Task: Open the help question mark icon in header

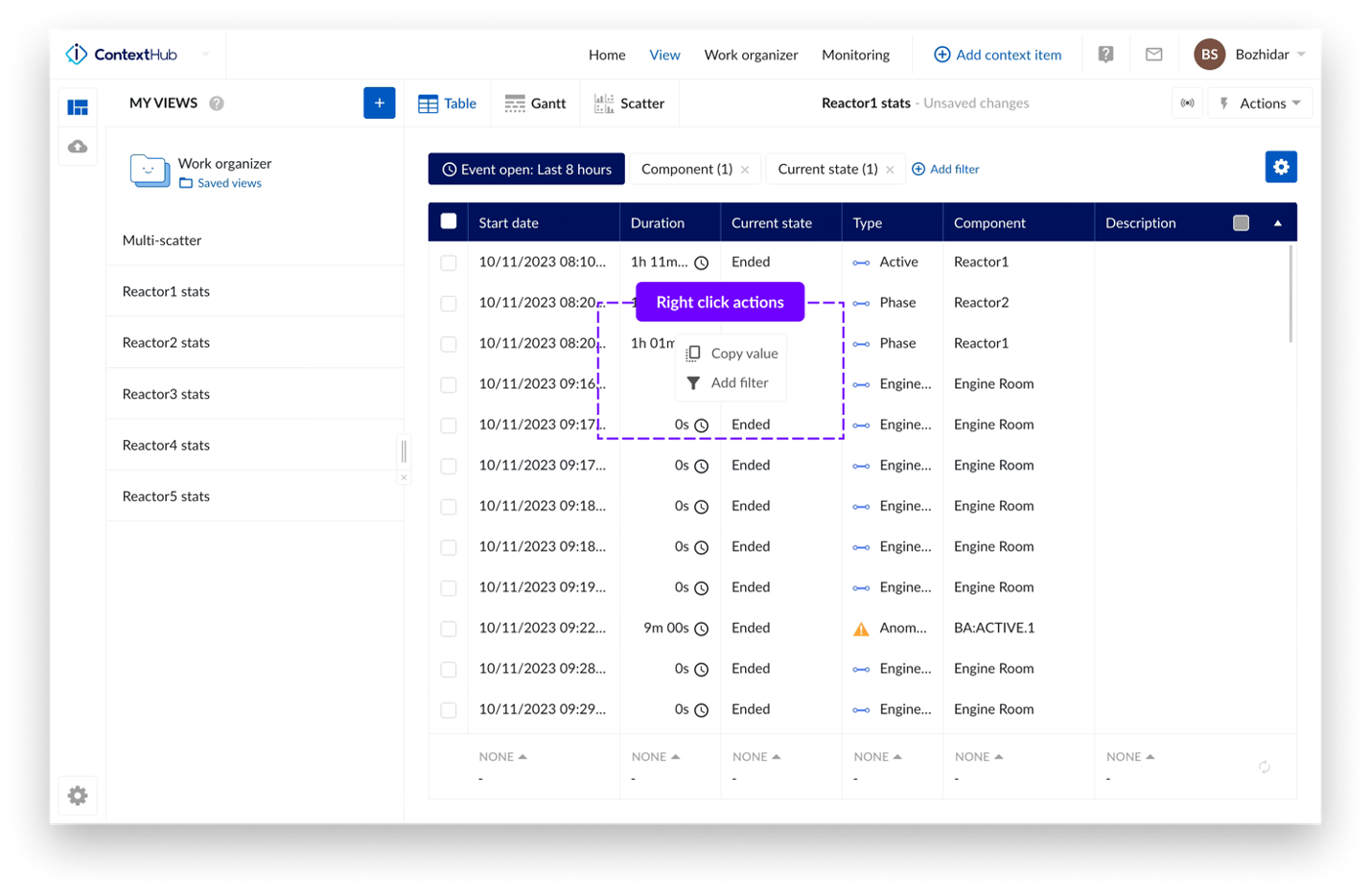Action: pos(1105,55)
